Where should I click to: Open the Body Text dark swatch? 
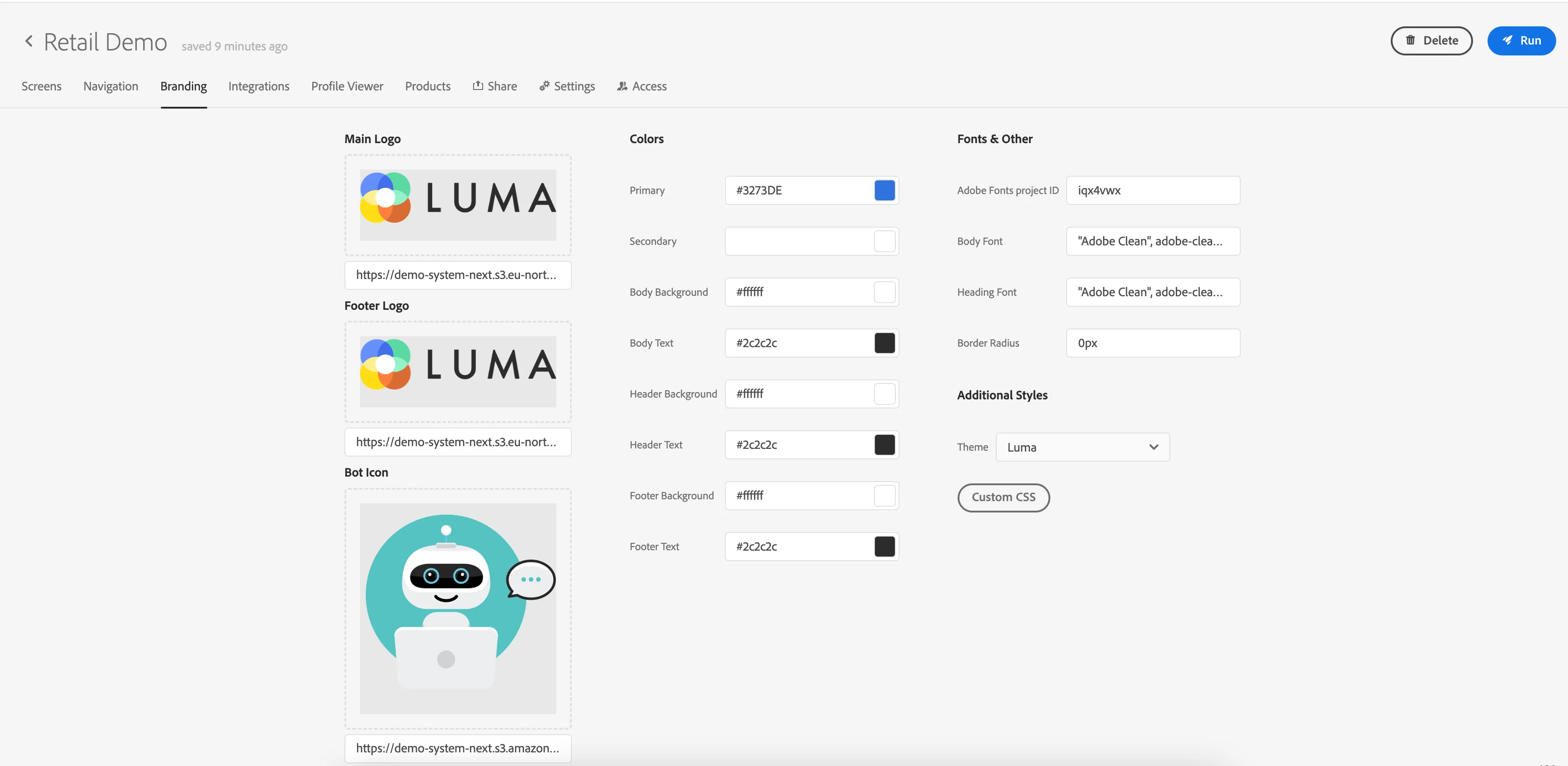click(x=884, y=343)
